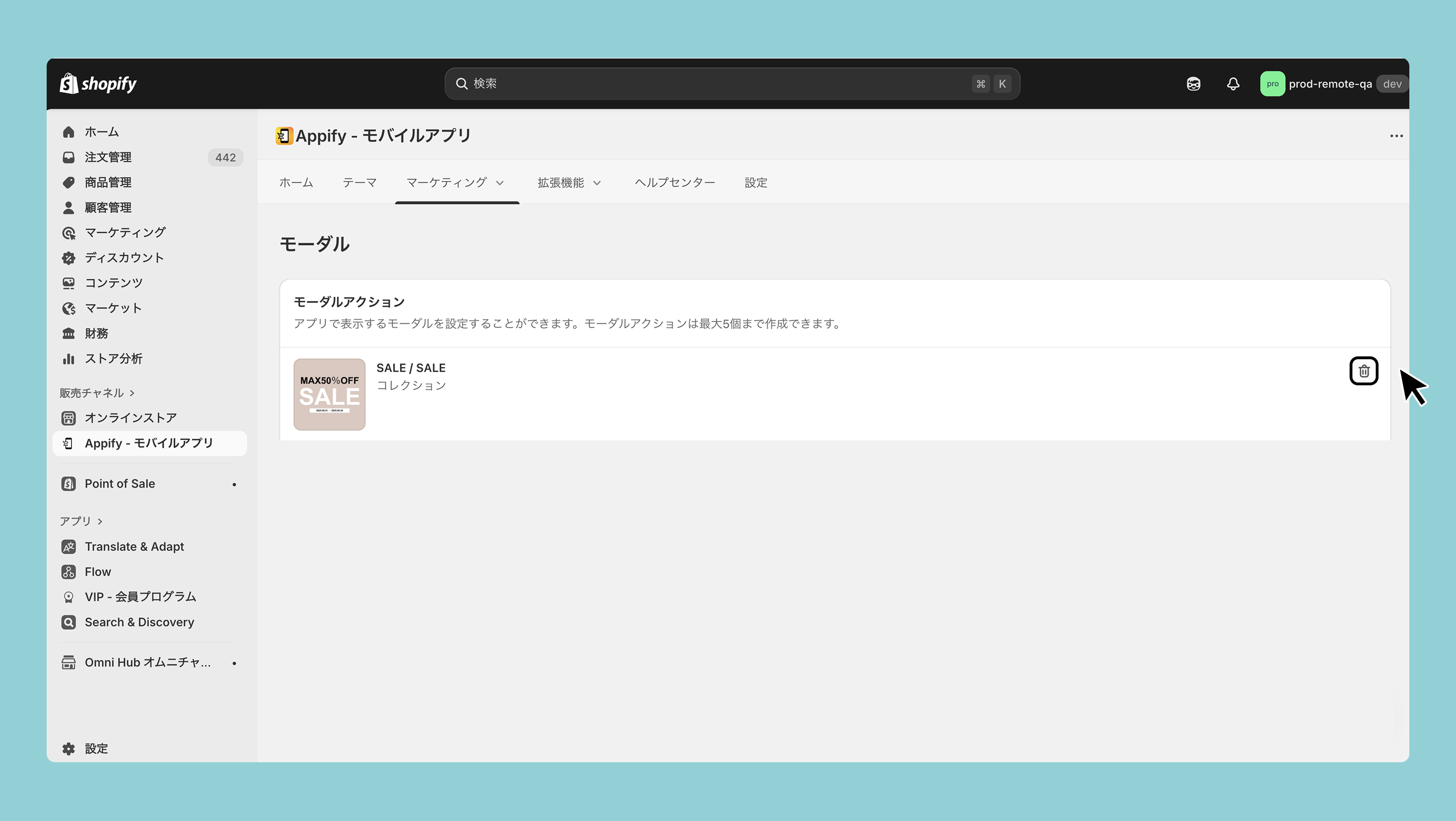Switch to the ヘルプセンター tab
The image size is (1456, 821).
(x=675, y=182)
